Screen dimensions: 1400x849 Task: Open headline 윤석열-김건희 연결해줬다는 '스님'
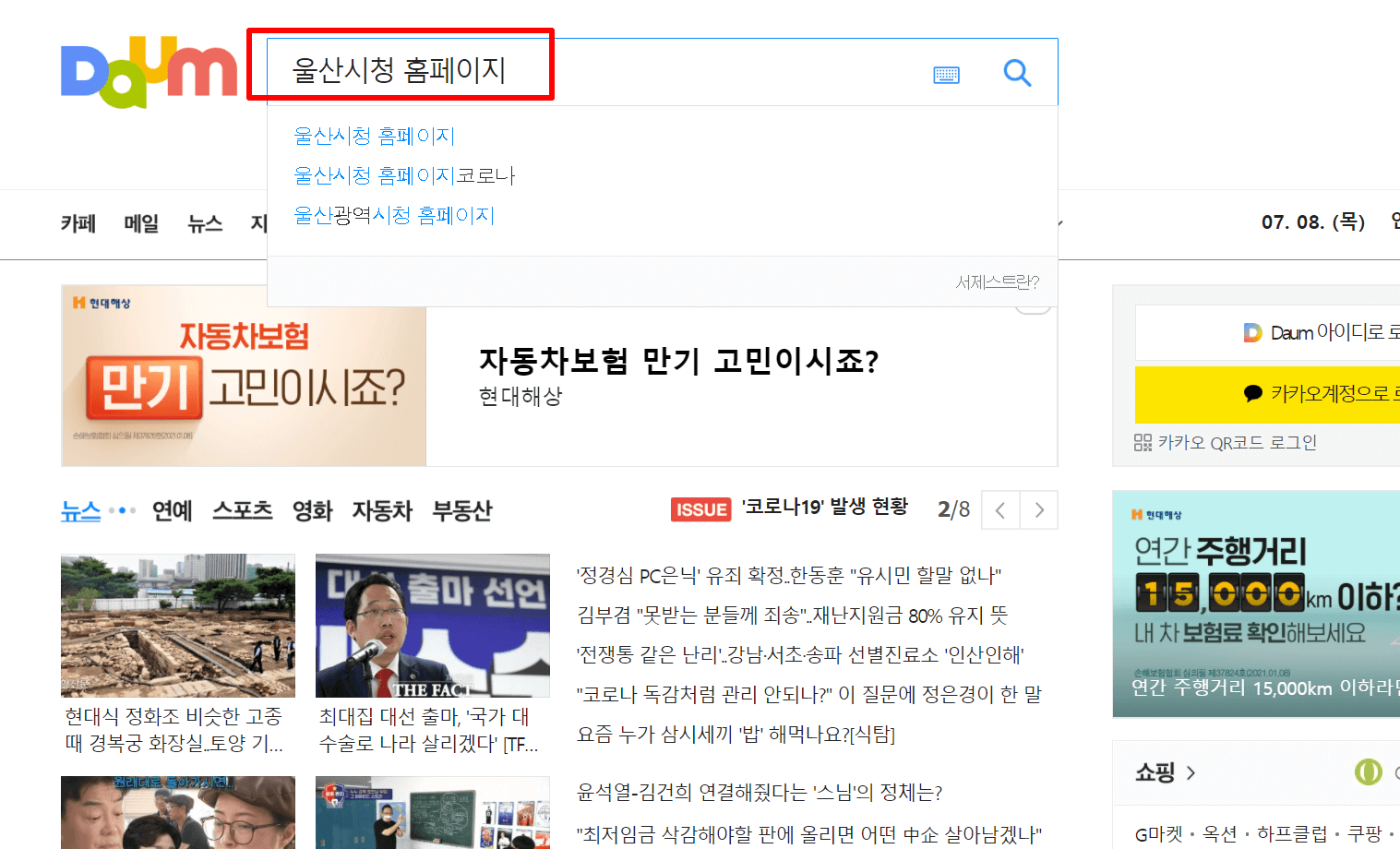760,793
